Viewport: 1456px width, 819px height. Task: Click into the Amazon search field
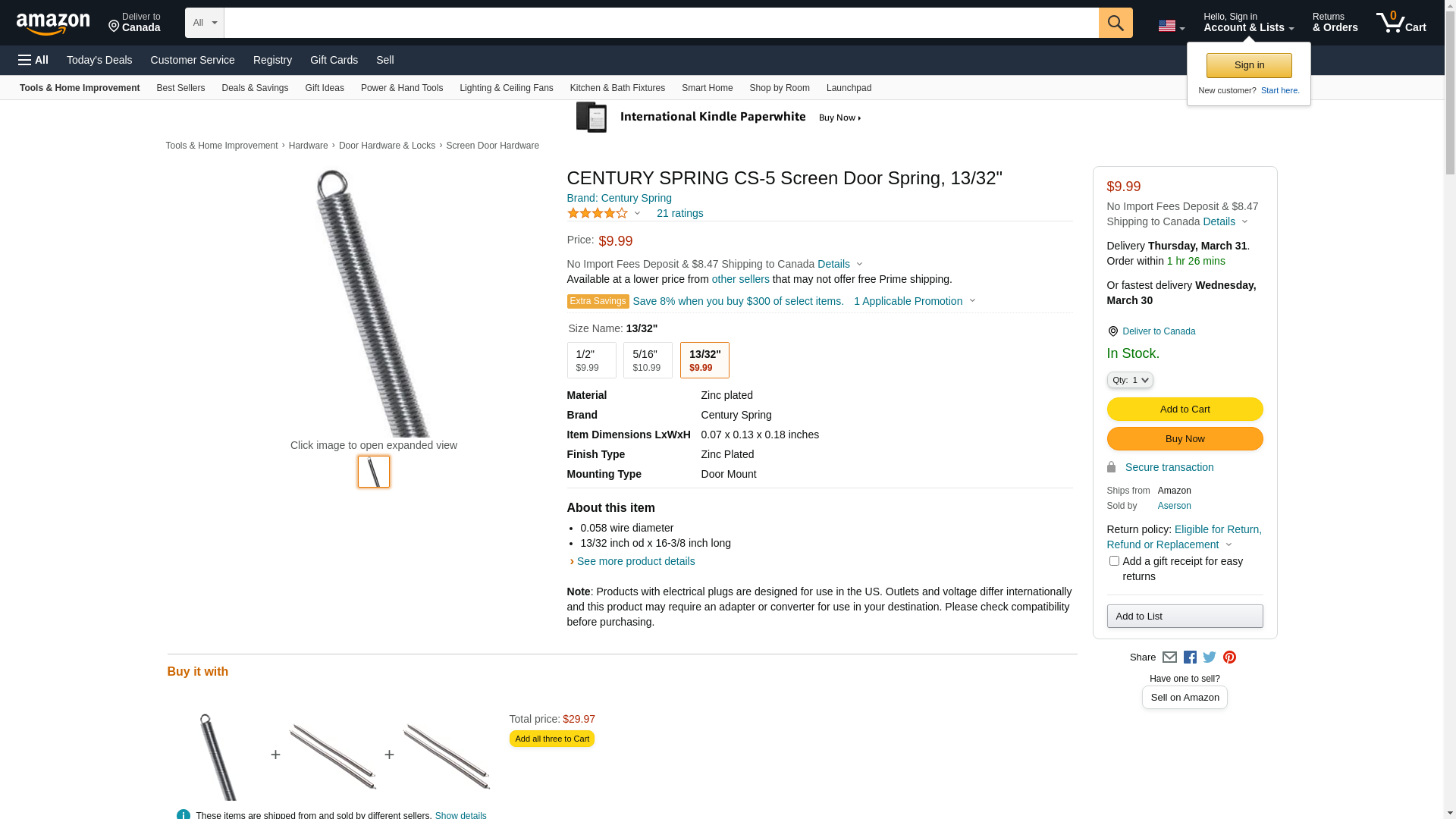[661, 23]
